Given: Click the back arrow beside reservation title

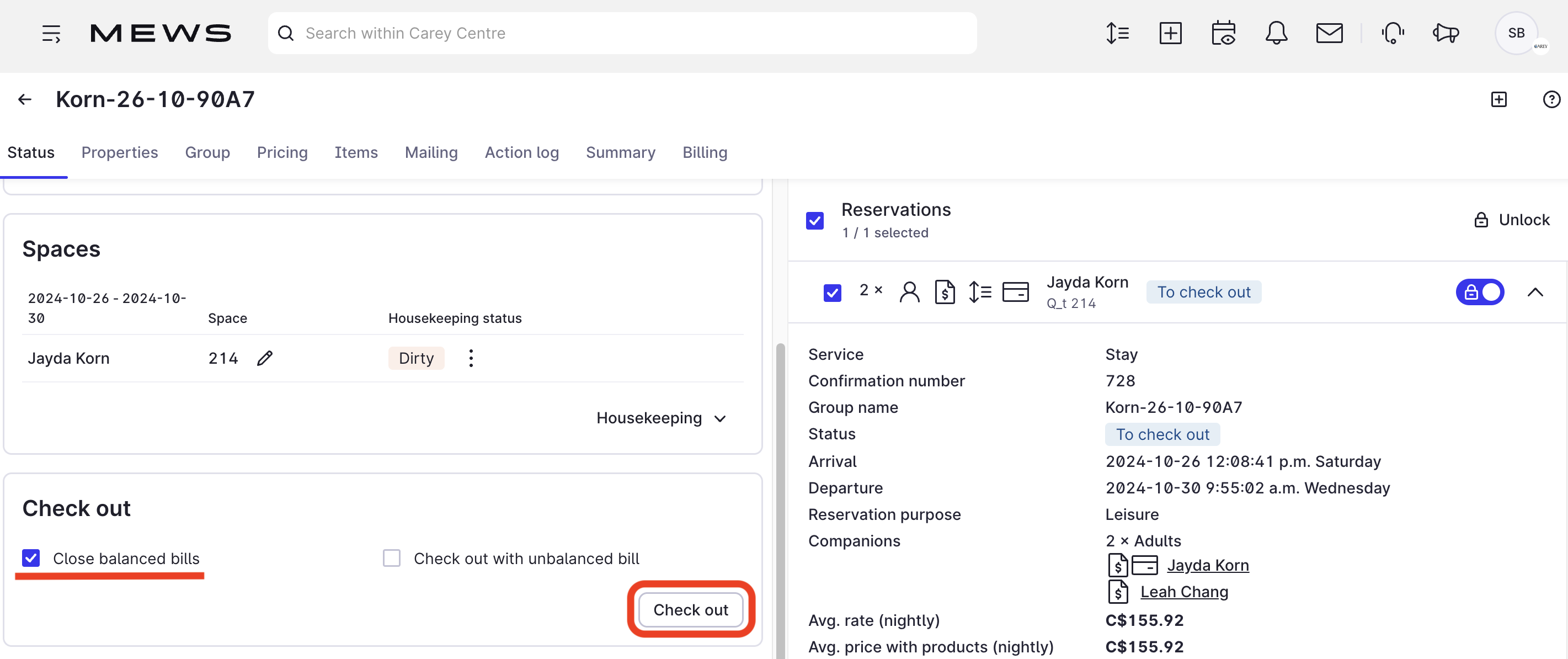Looking at the screenshot, I should coord(24,99).
